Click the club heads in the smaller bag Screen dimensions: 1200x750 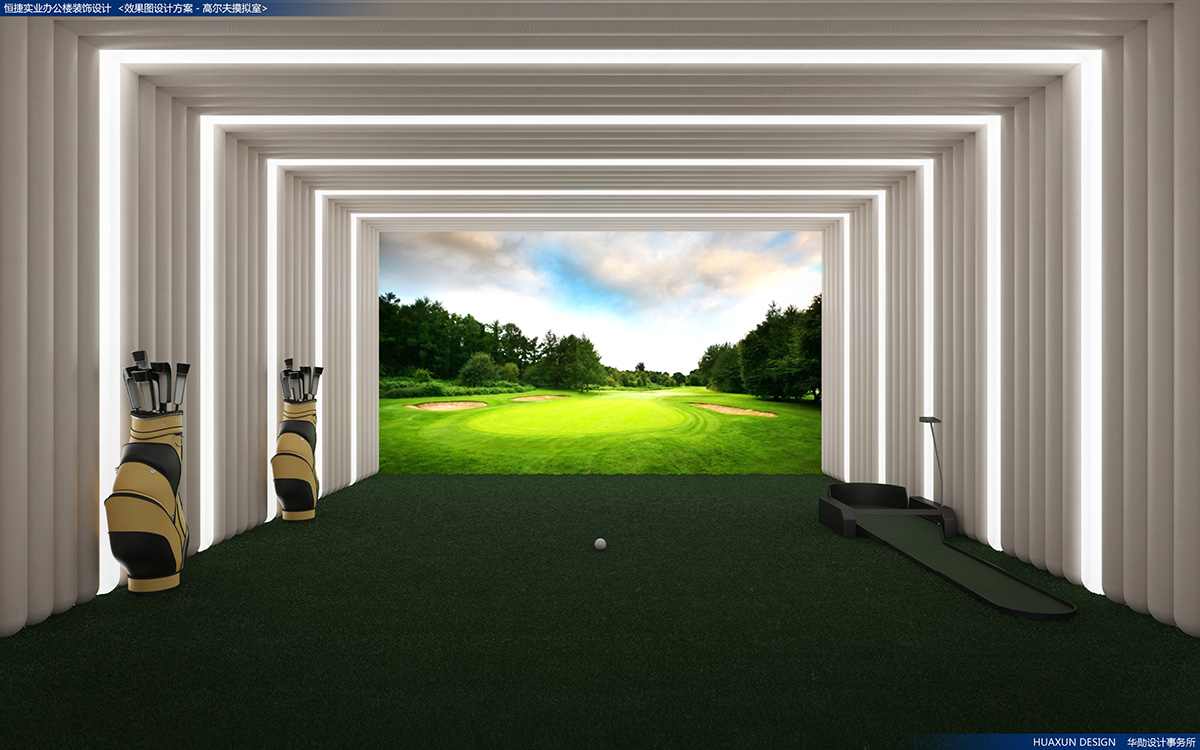300,381
